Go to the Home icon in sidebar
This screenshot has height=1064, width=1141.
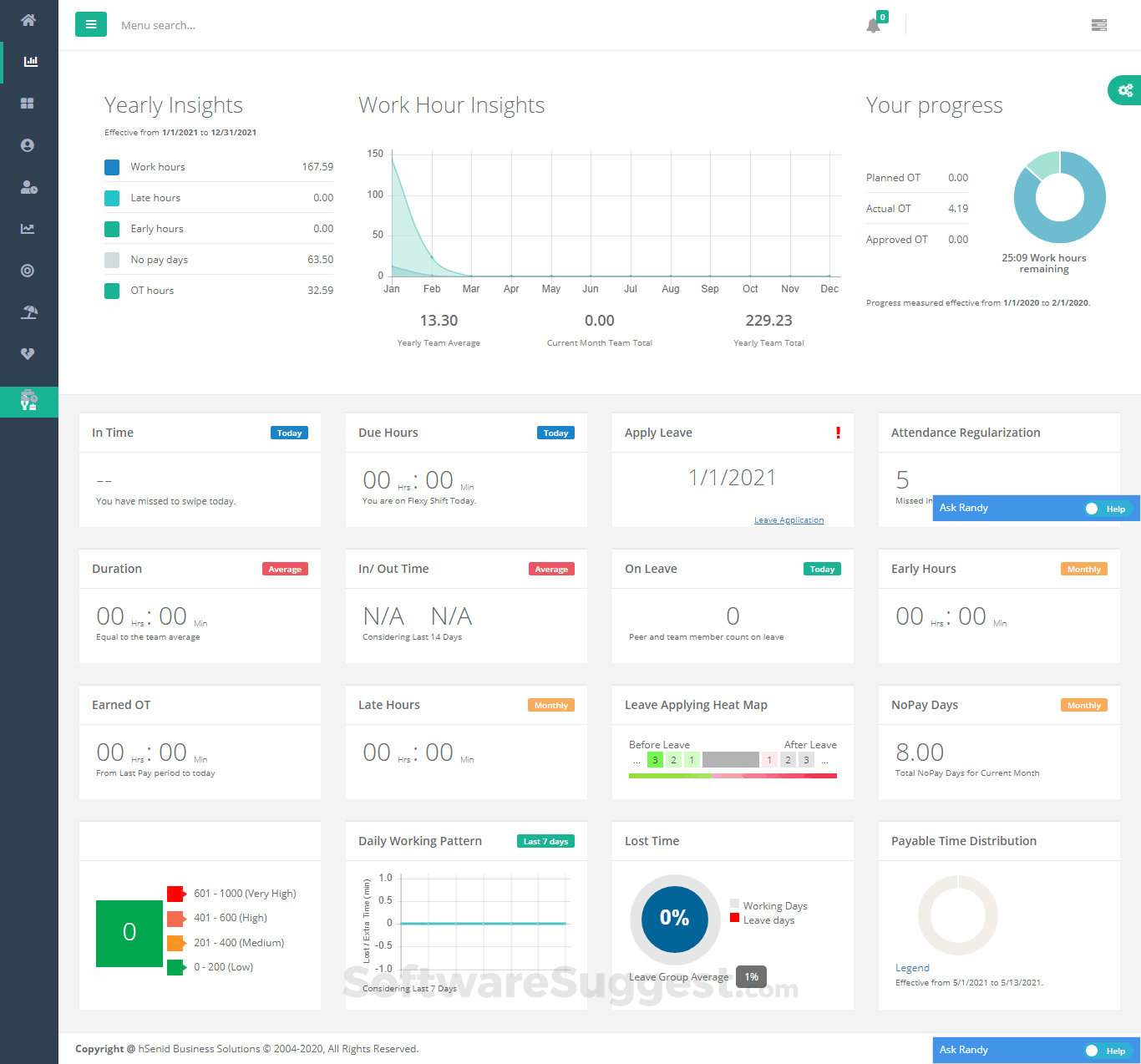28,19
